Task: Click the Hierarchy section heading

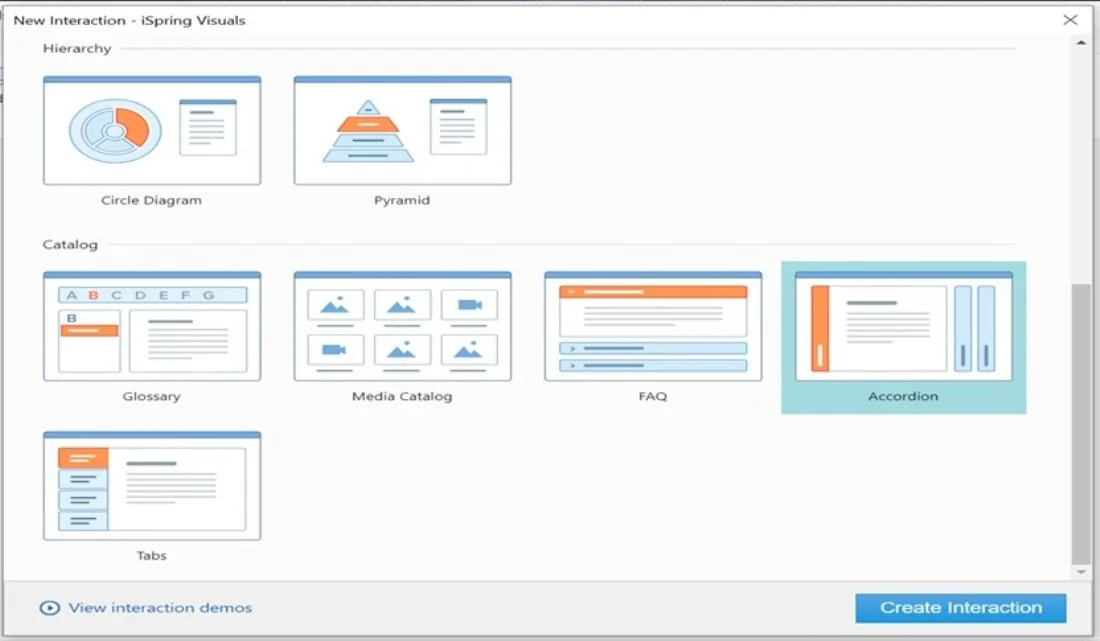Action: point(76,48)
